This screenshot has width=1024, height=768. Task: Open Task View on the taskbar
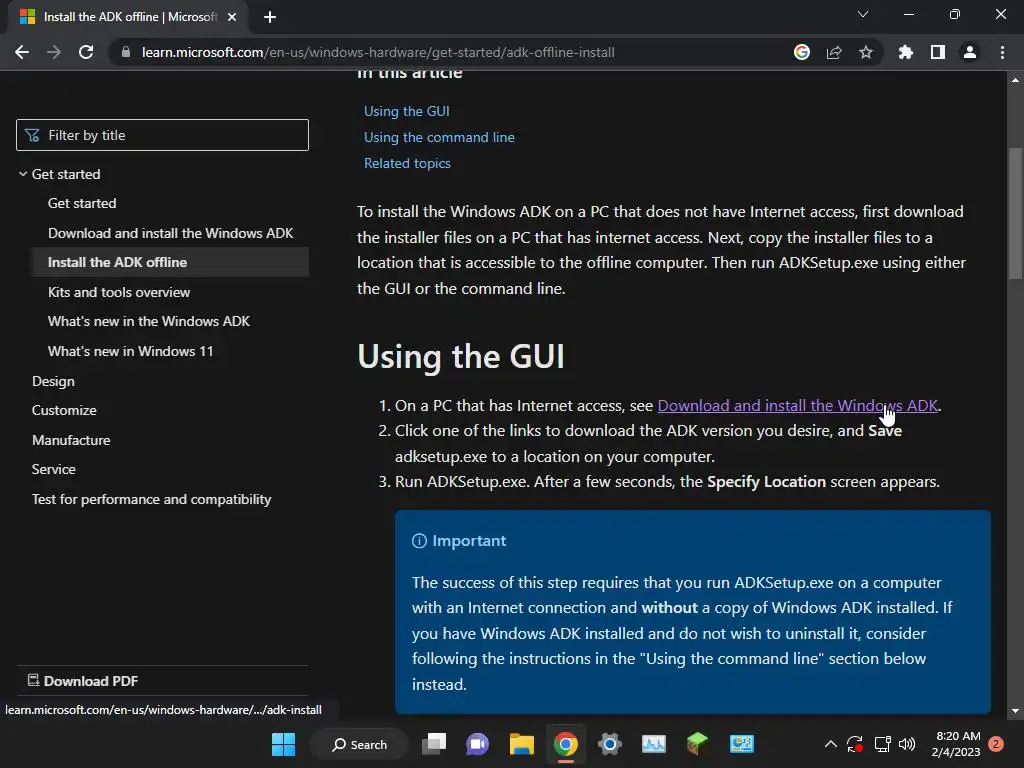[x=434, y=744]
